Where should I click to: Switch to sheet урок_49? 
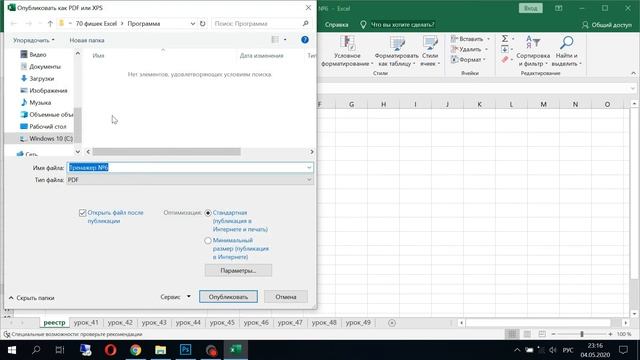click(x=358, y=322)
